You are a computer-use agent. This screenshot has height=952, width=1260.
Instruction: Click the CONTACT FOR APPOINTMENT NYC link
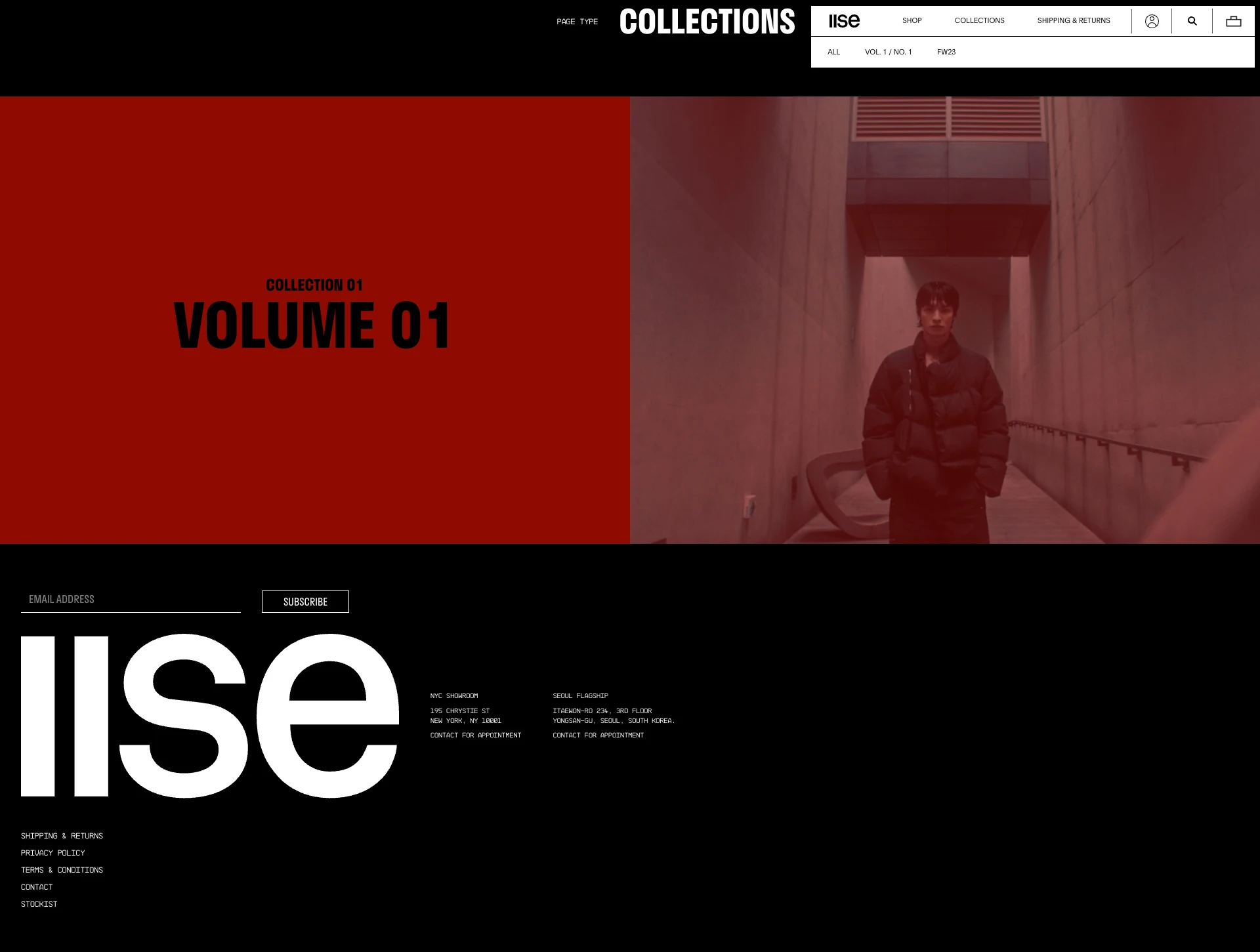pos(475,734)
